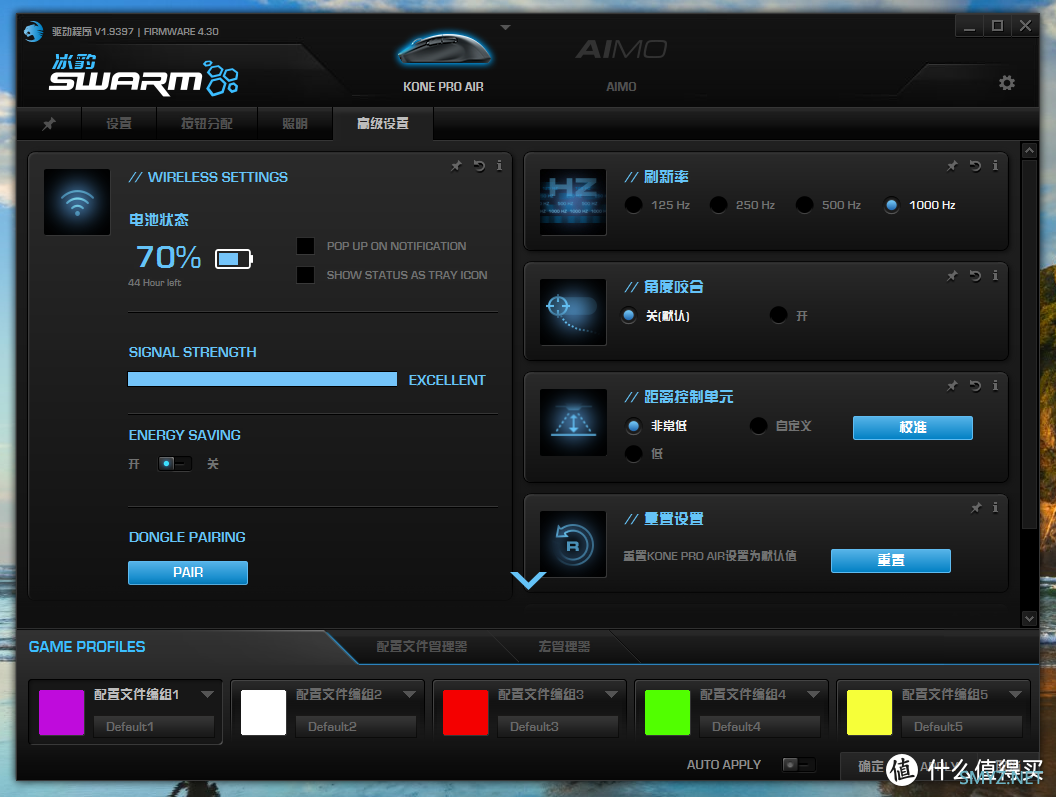This screenshot has width=1056, height=797.
Task: Open dropdown for 配置文件编组5
Action: (x=1016, y=694)
